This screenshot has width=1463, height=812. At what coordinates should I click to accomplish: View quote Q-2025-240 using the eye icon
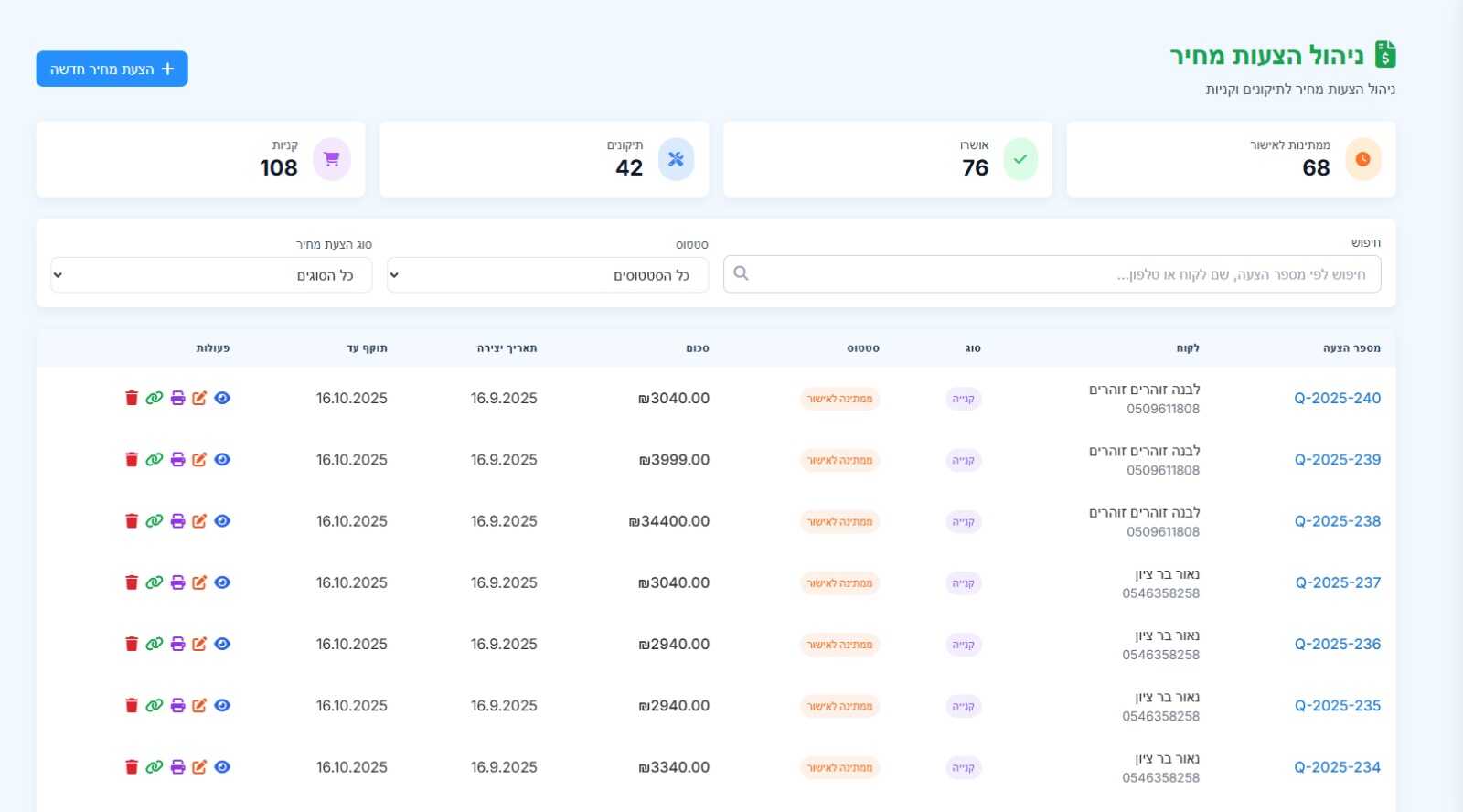(222, 398)
